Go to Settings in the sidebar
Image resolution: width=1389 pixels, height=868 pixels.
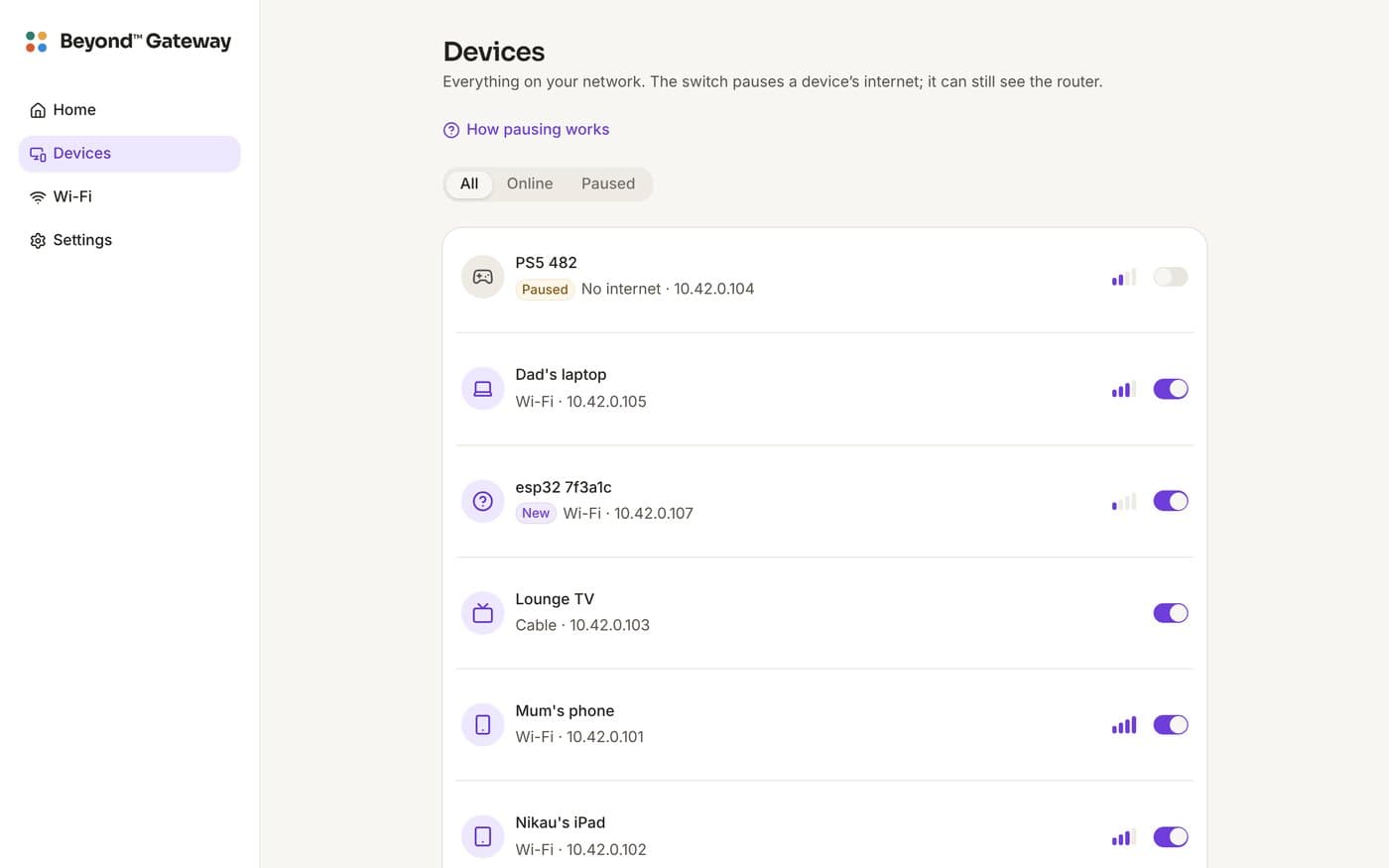(x=130, y=241)
